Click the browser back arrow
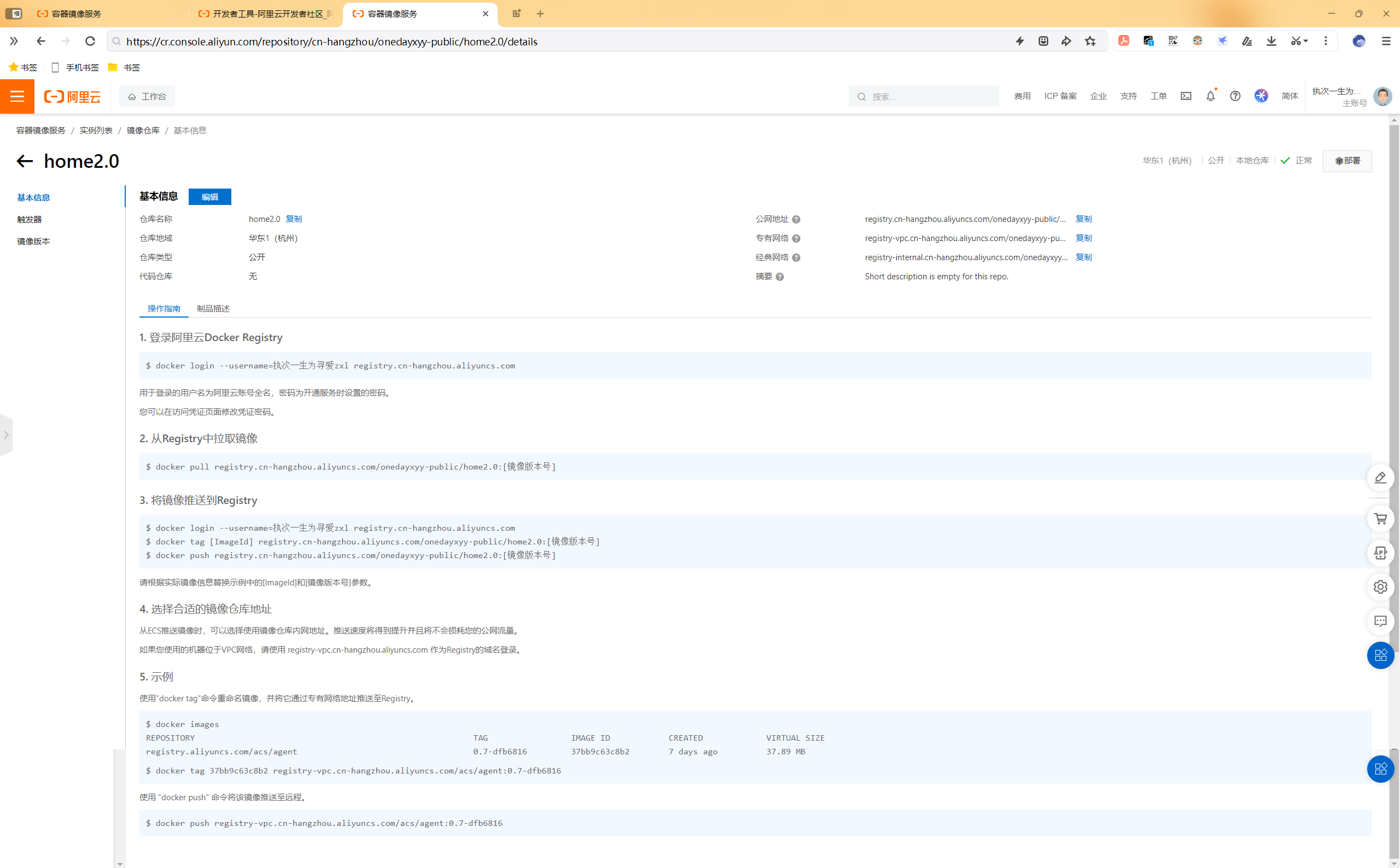The width and height of the screenshot is (1400, 868). click(x=41, y=42)
